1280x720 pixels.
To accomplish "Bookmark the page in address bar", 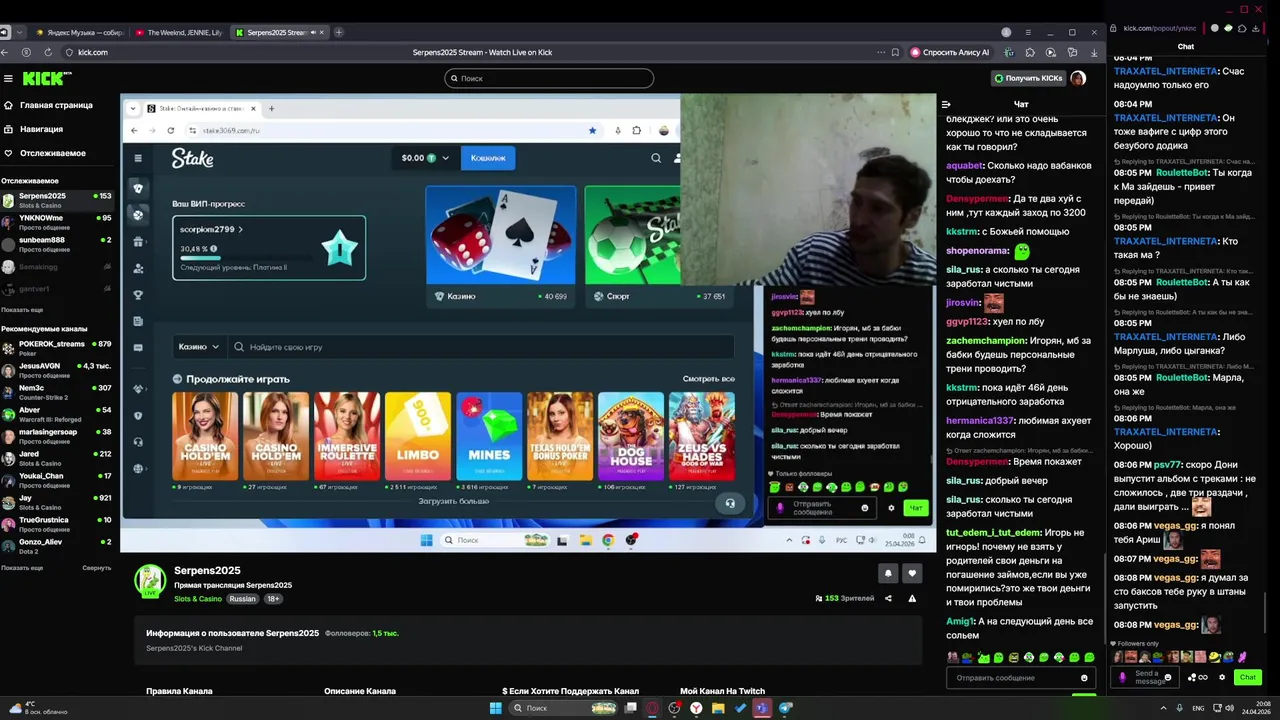I will [x=893, y=52].
